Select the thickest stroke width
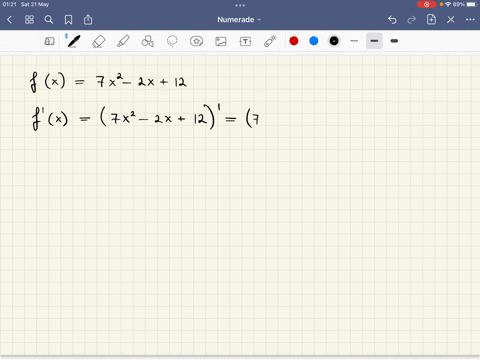The height and width of the screenshot is (360, 480). pos(394,41)
